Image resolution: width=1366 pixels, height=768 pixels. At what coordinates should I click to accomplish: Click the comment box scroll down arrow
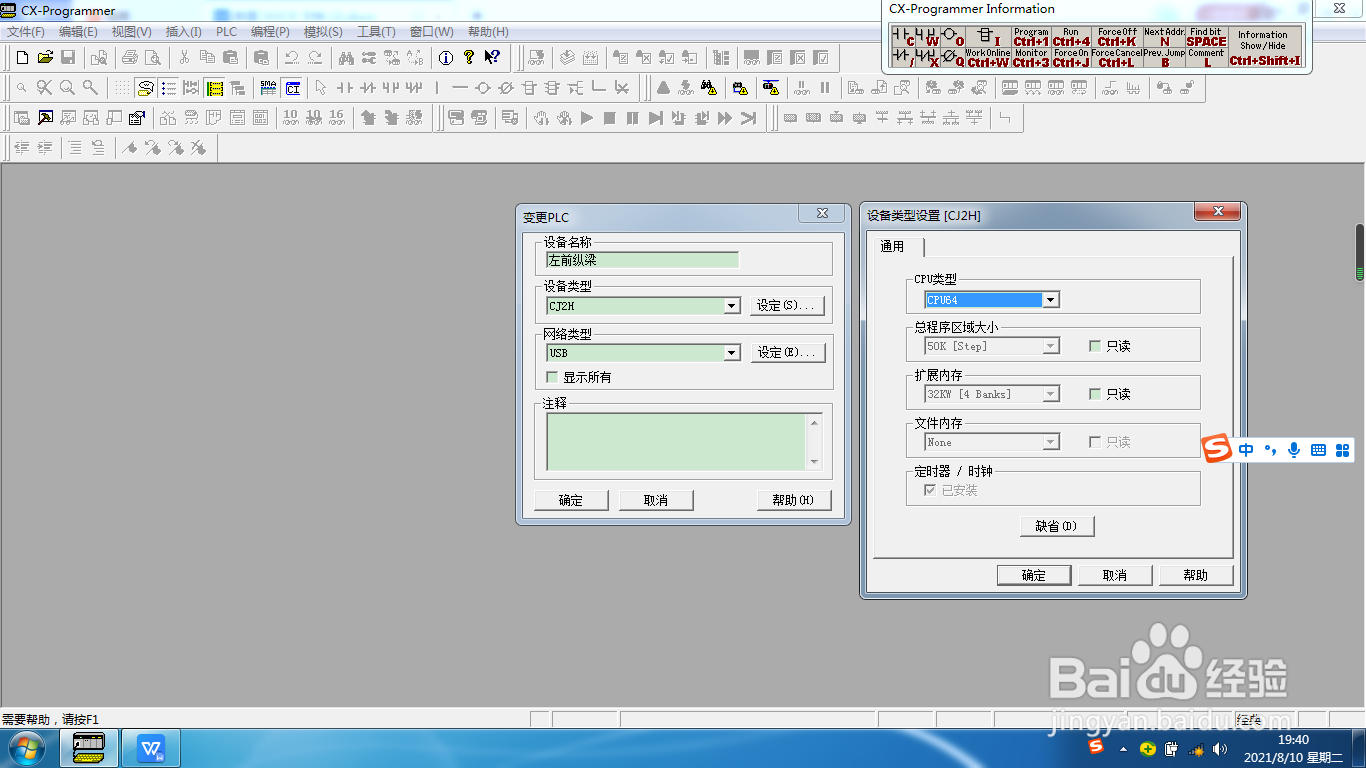point(814,462)
